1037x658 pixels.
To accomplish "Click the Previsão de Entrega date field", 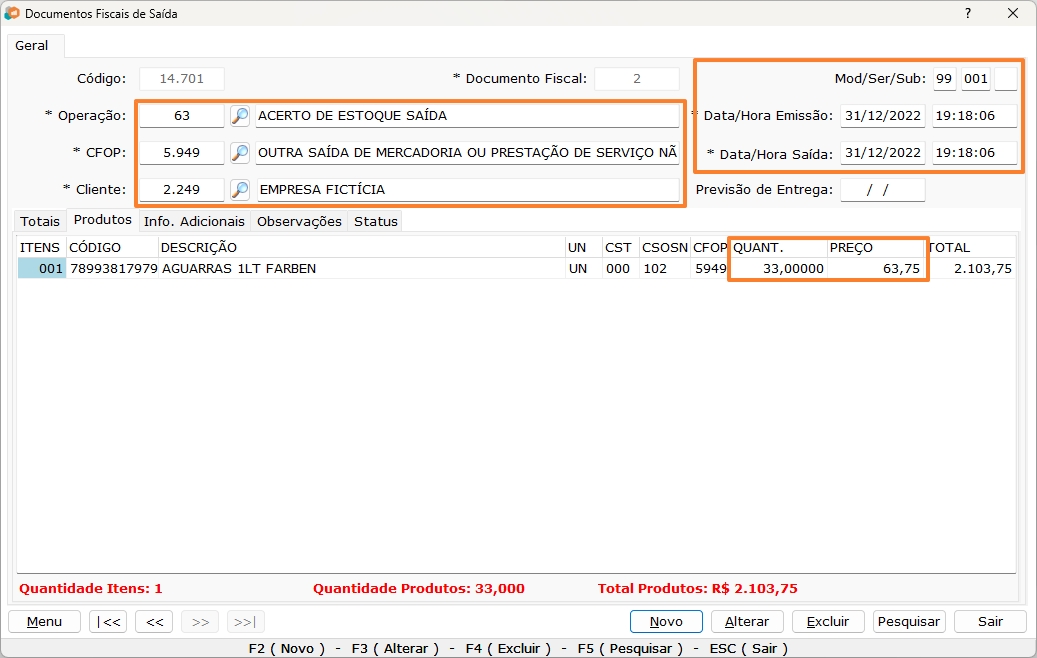I will click(x=882, y=189).
